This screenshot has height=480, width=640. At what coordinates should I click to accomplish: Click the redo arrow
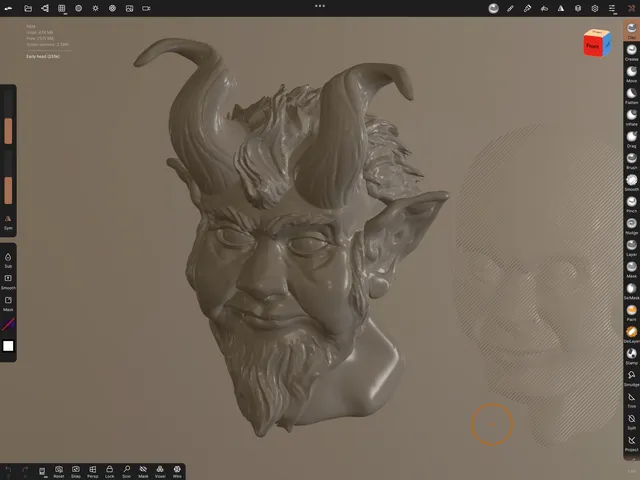tap(25, 471)
